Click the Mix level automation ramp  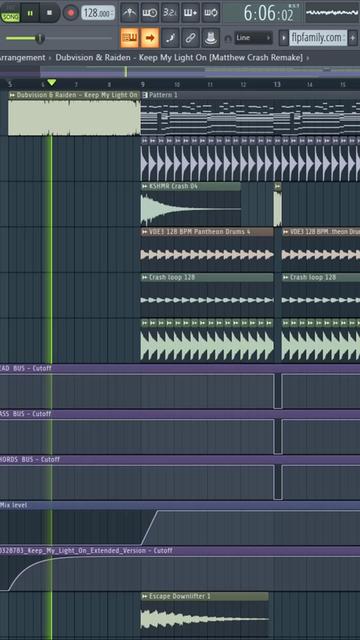[149, 527]
